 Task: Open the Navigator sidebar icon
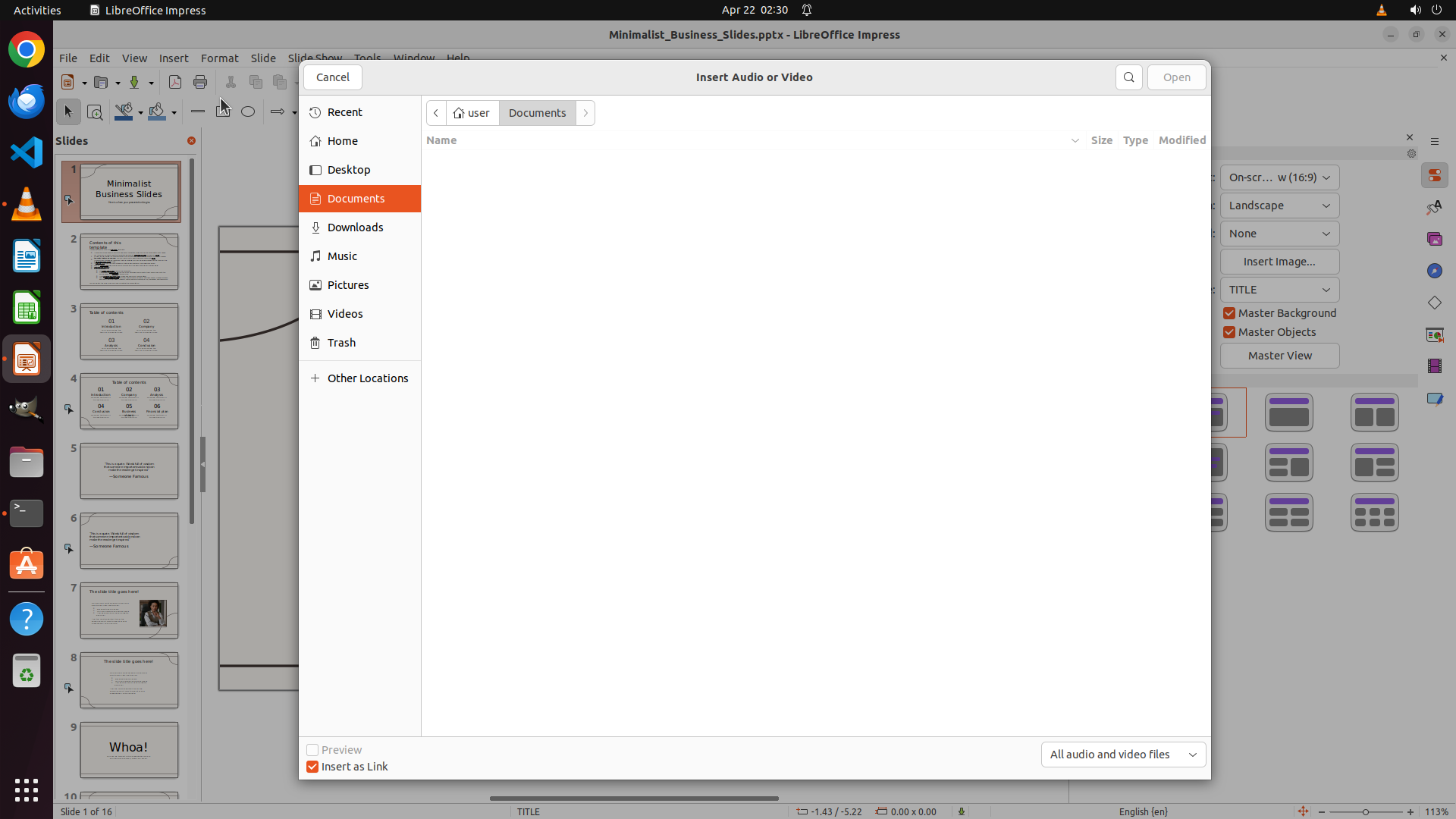1434,271
